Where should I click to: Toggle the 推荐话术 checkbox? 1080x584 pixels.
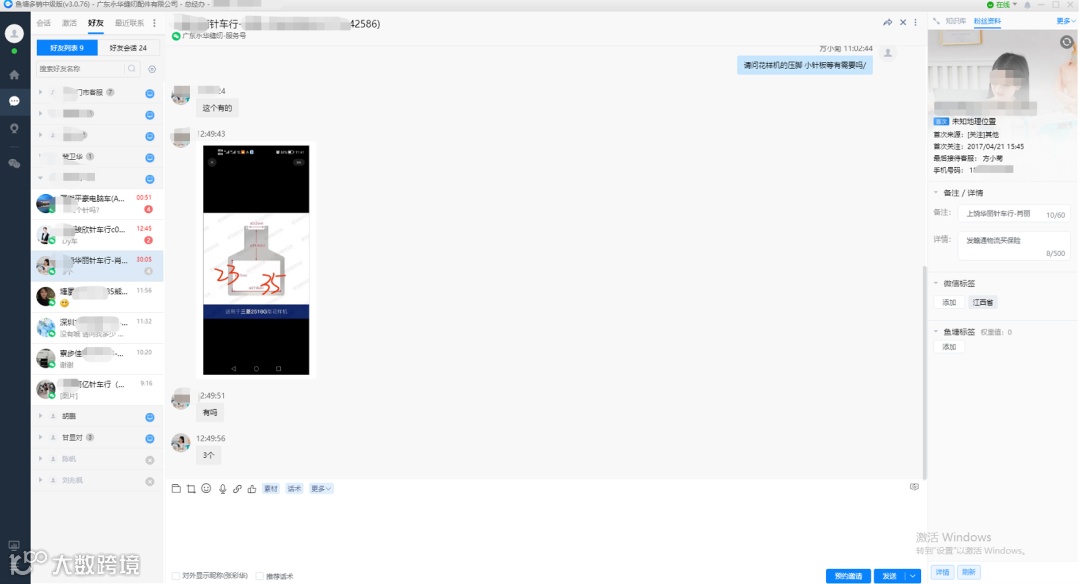pos(260,576)
